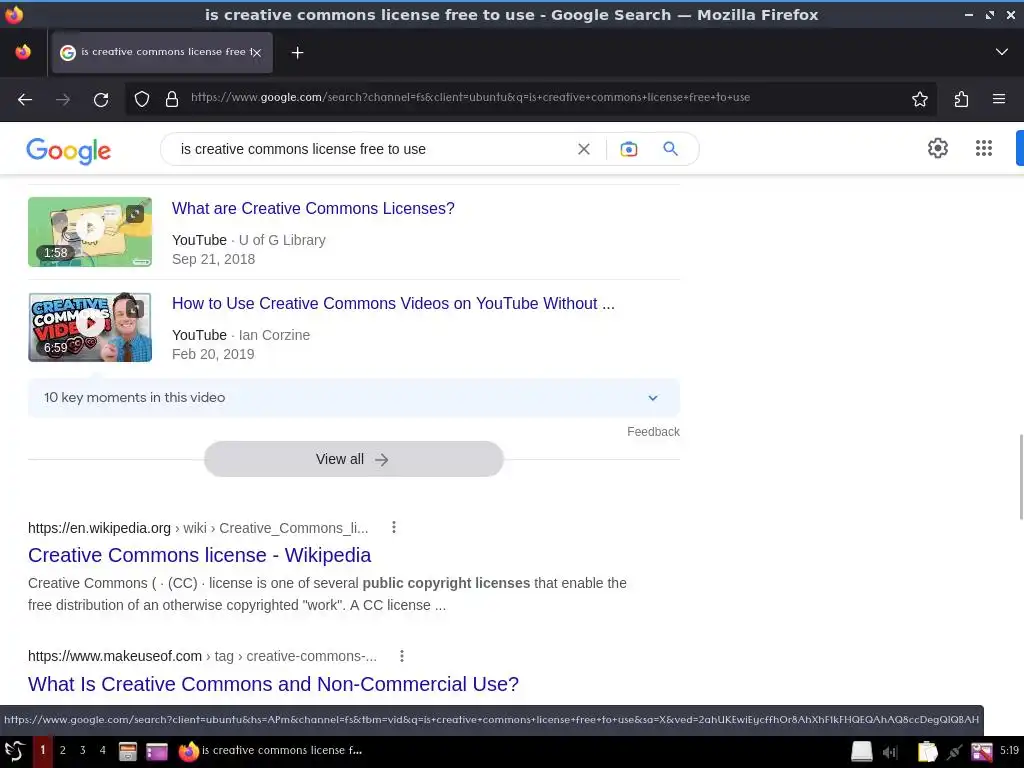
Task: Play the 6:59 video thumbnail
Action: (90, 327)
